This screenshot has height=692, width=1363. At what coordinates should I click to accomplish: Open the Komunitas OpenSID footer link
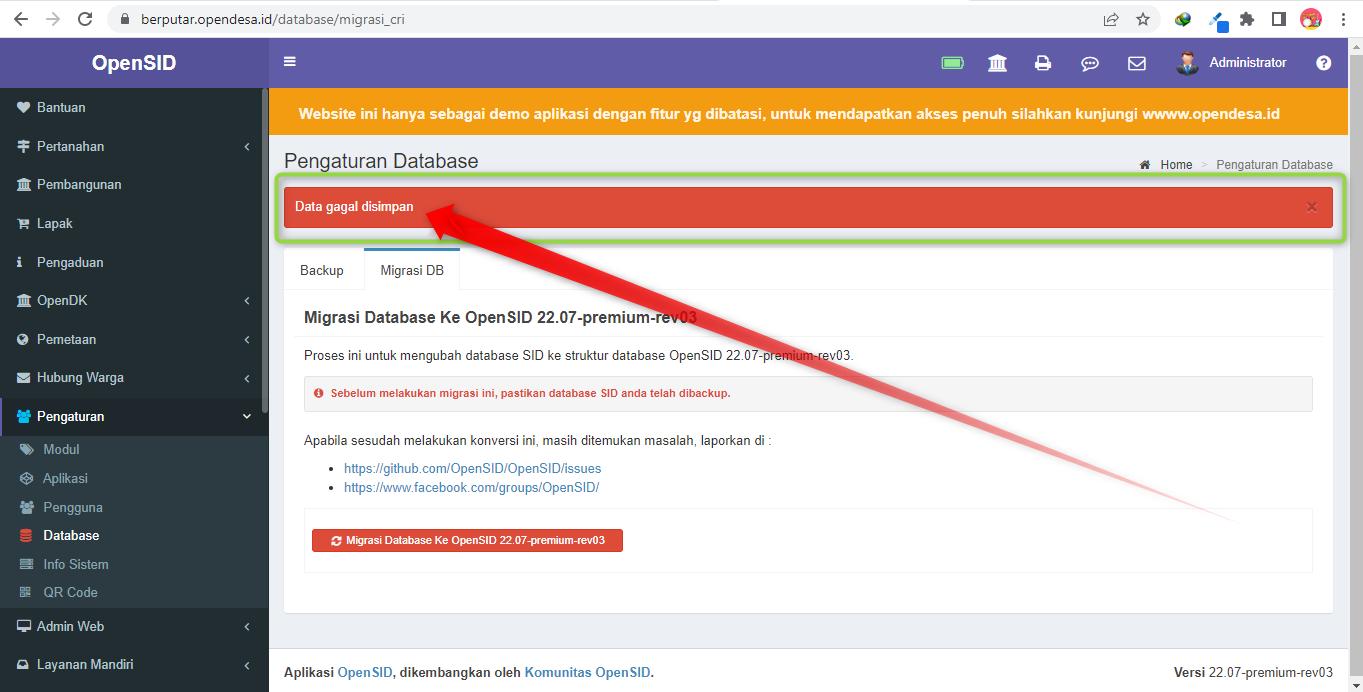[x=586, y=672]
